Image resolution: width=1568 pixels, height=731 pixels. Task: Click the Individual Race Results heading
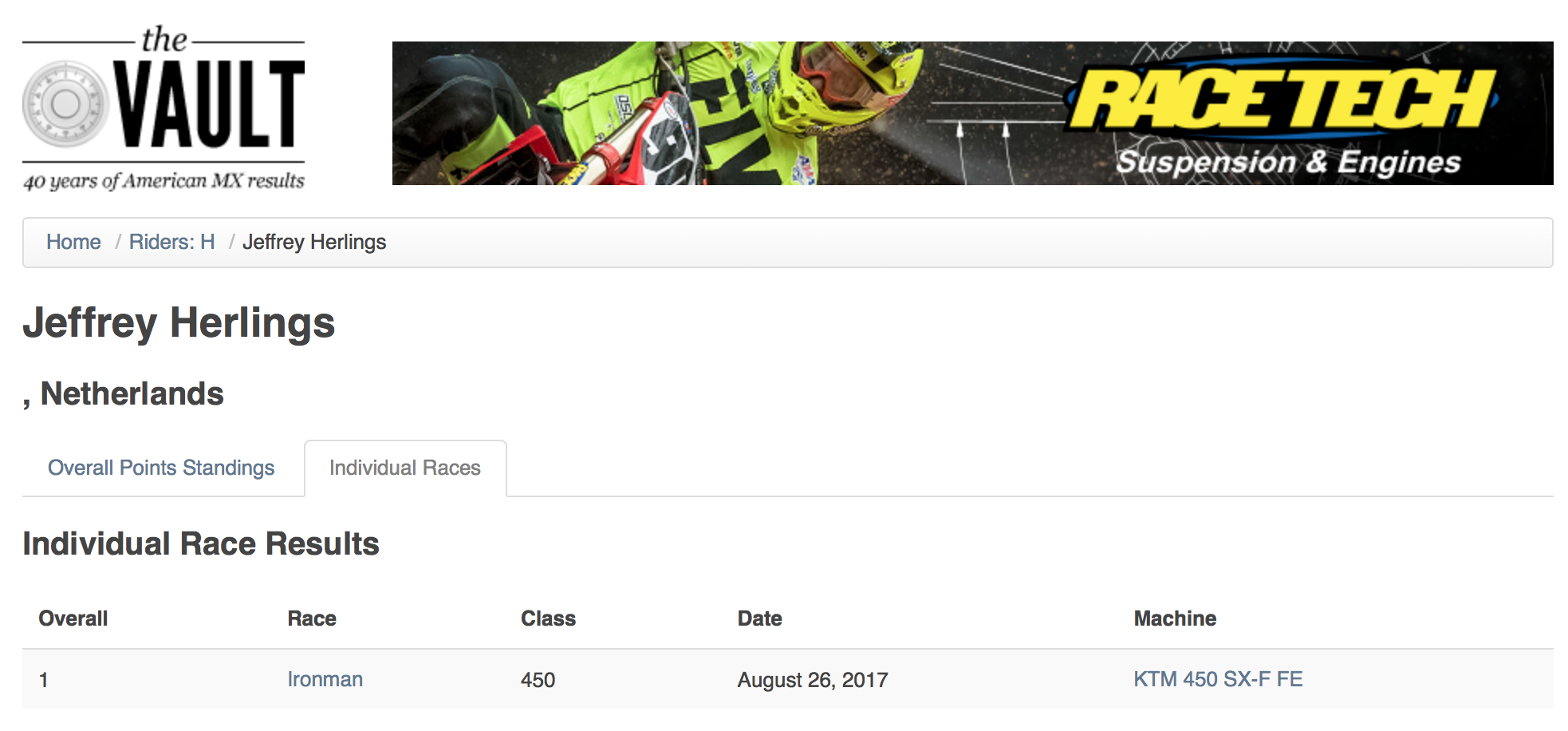pos(201,543)
